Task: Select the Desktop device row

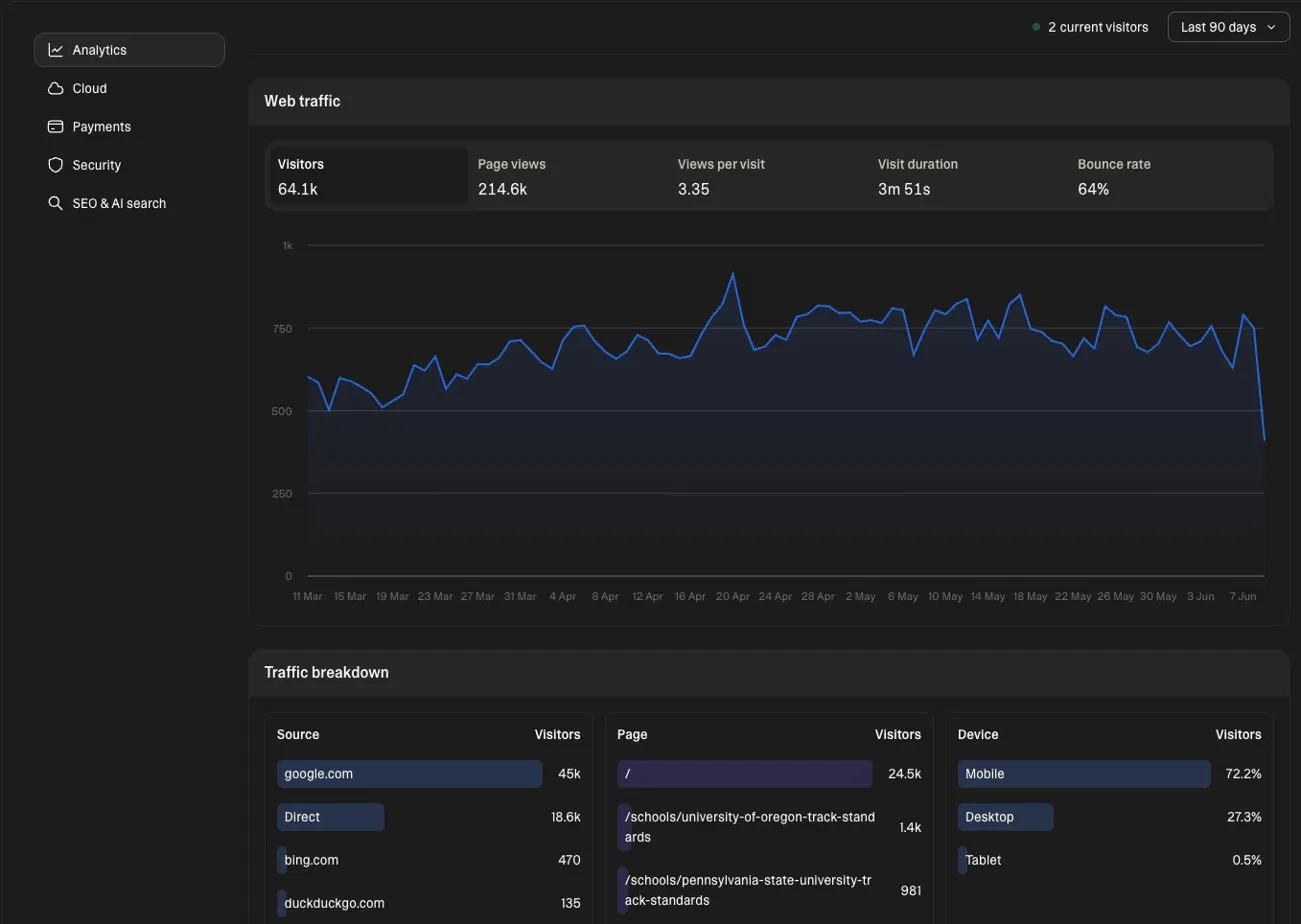Action: [x=1109, y=817]
